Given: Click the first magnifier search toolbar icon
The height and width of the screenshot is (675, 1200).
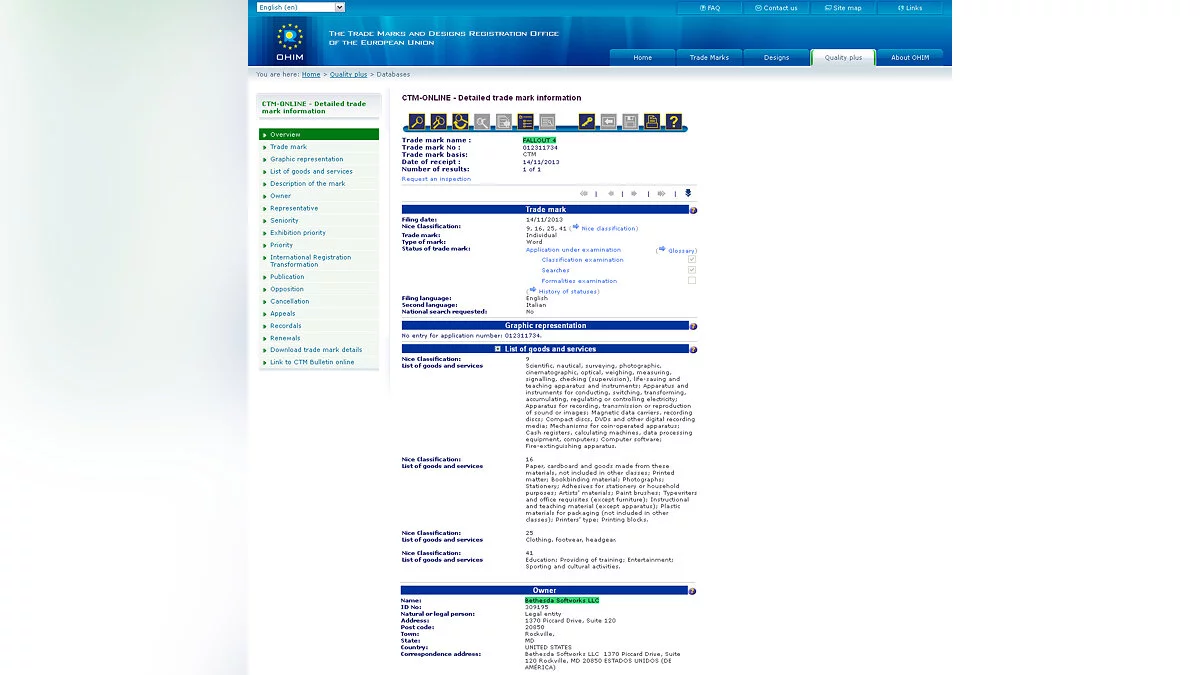Looking at the screenshot, I should pyautogui.click(x=417, y=122).
